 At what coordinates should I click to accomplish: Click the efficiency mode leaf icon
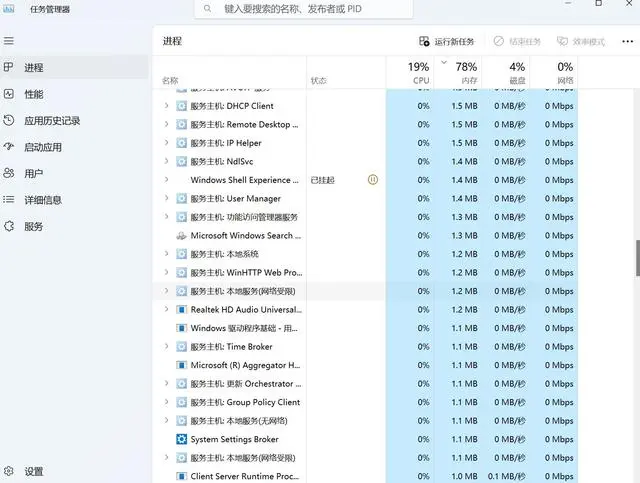click(x=562, y=41)
